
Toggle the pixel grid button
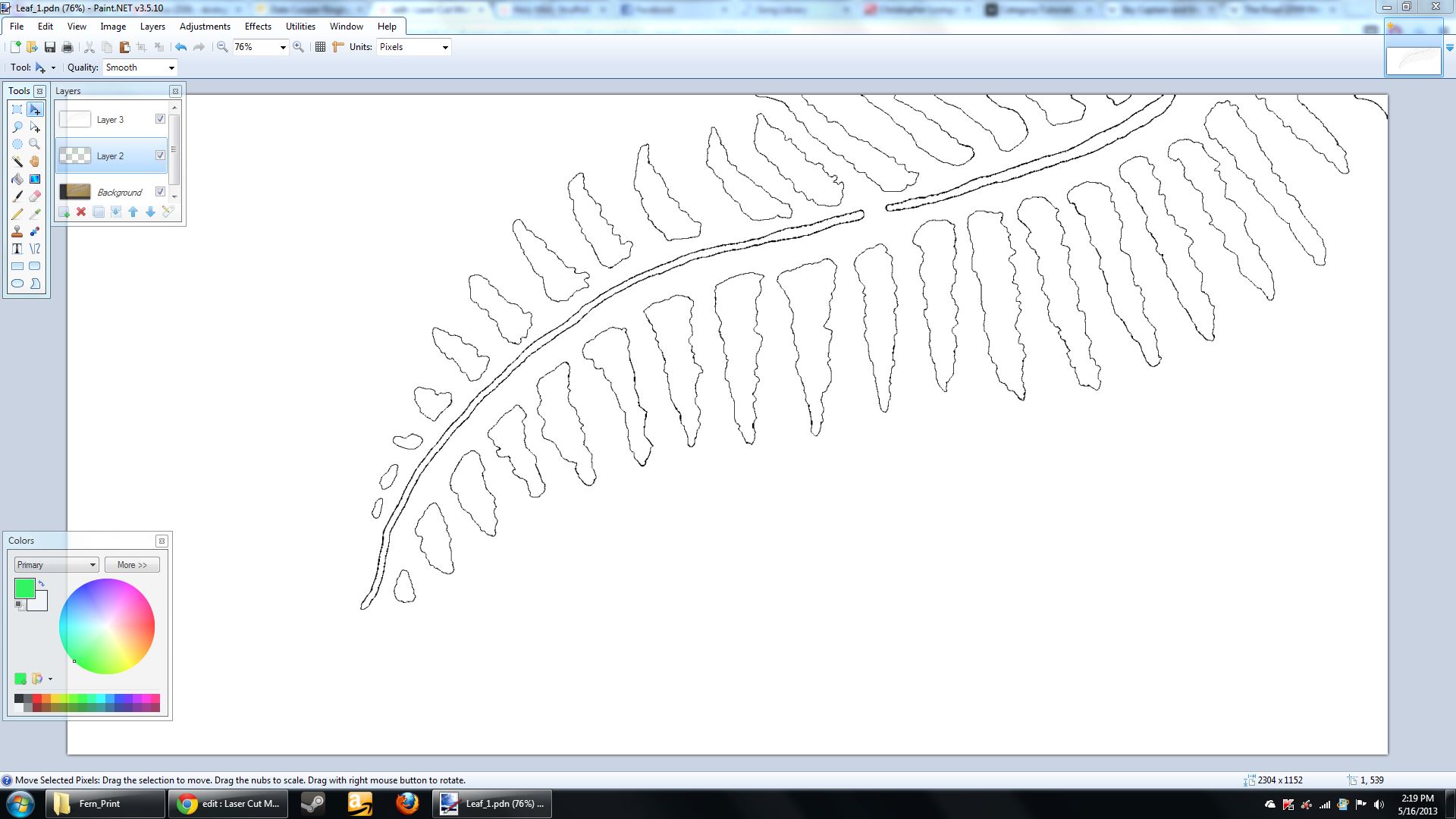pos(320,47)
